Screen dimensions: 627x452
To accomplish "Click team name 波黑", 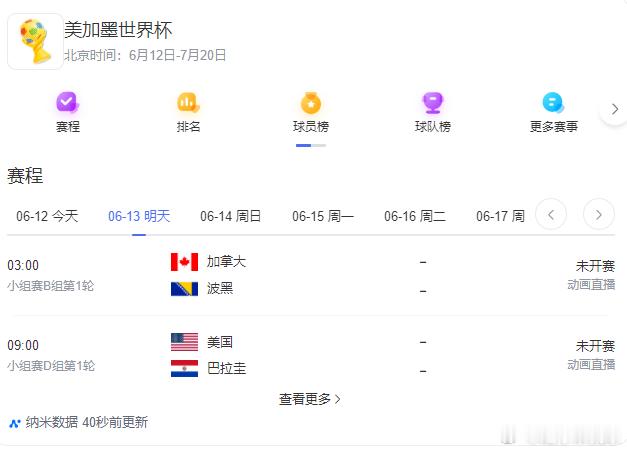I will coord(220,288).
